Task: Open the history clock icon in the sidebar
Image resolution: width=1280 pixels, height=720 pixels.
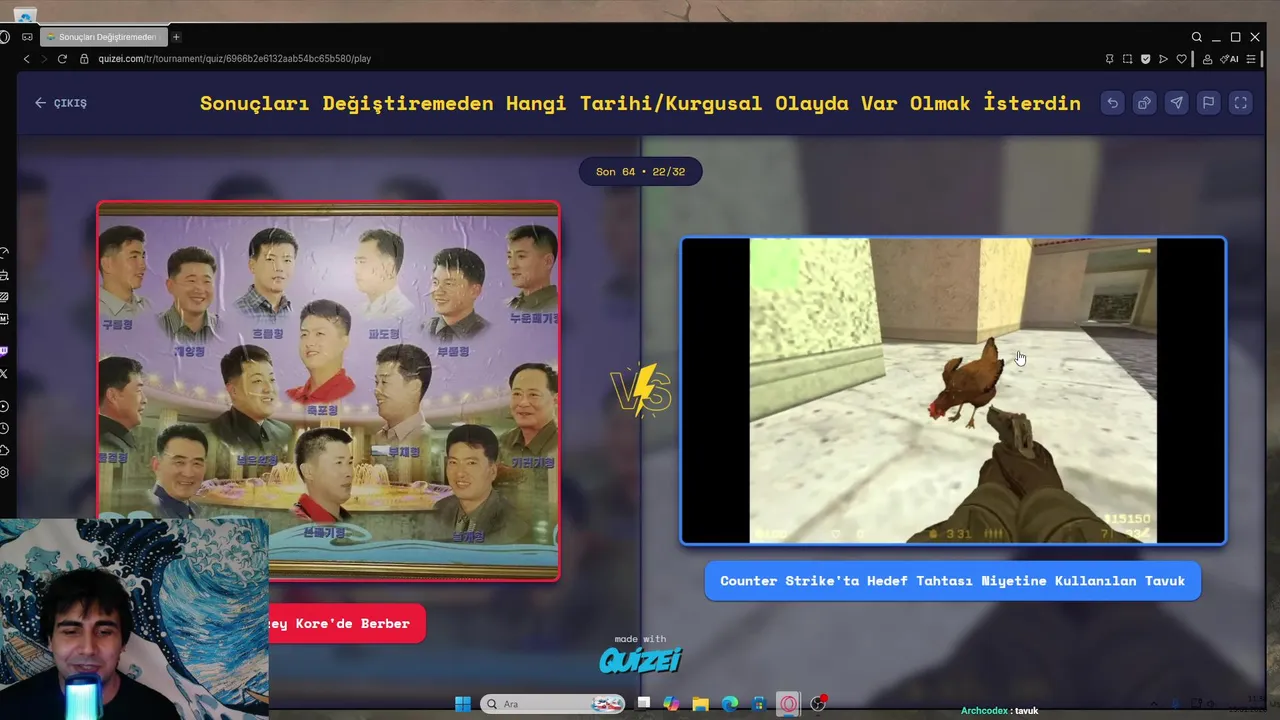Action: click(x=4, y=428)
